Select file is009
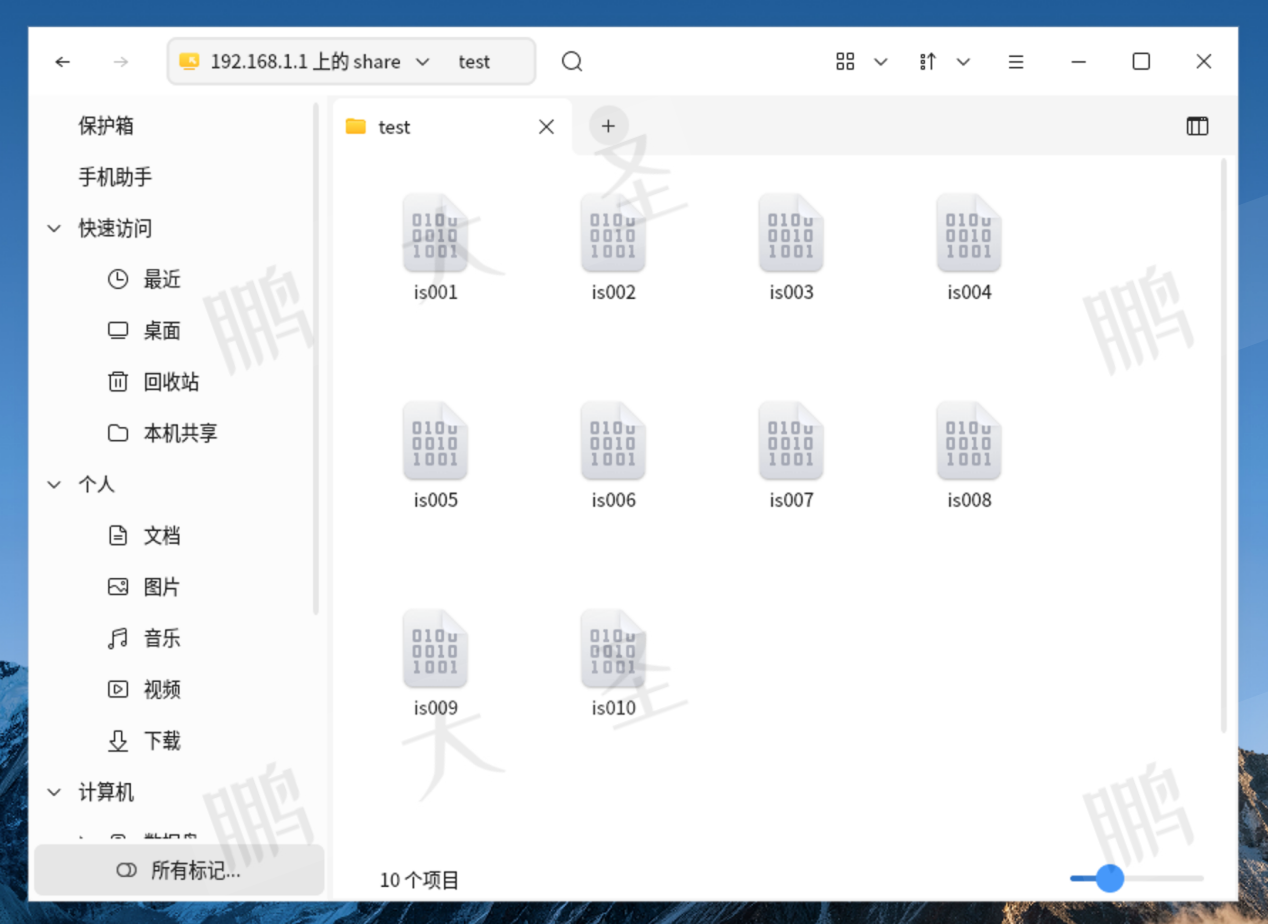Screen dimensions: 1268x924 435,662
